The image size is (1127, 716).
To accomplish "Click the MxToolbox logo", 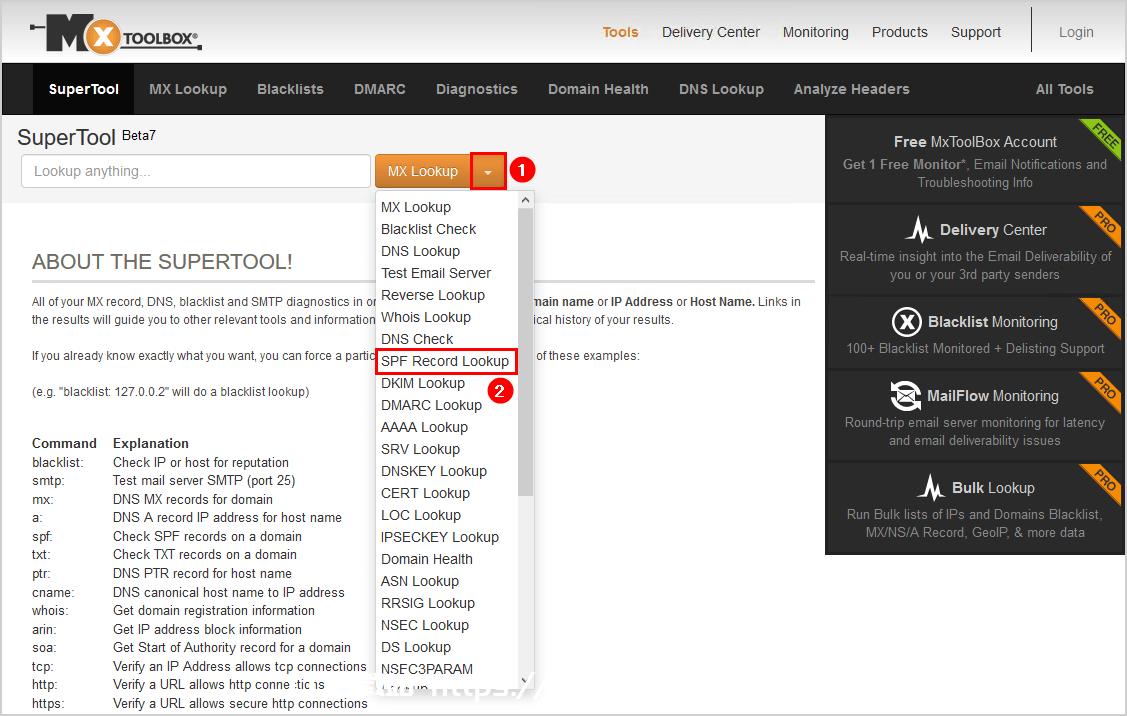I will (116, 33).
